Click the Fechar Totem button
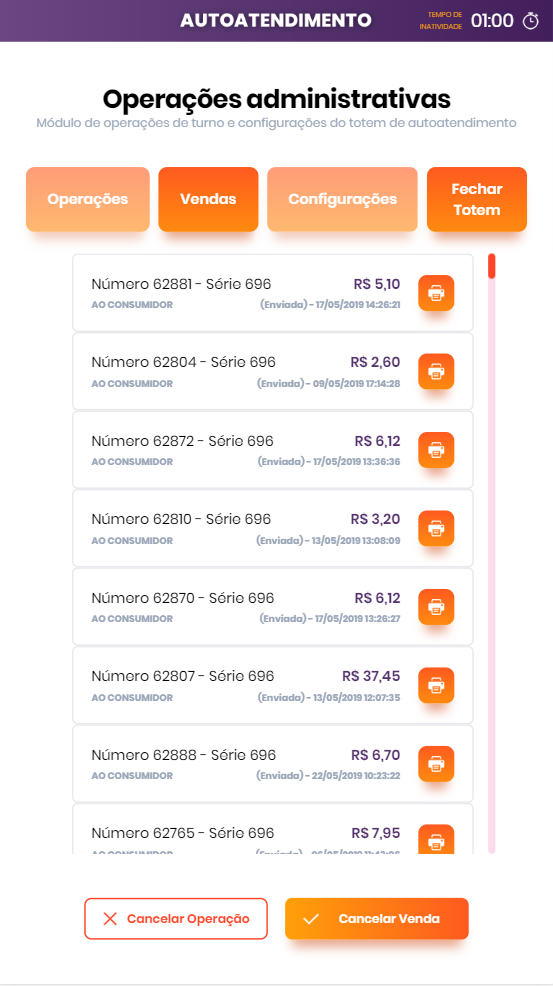The height and width of the screenshot is (986, 553). (477, 199)
